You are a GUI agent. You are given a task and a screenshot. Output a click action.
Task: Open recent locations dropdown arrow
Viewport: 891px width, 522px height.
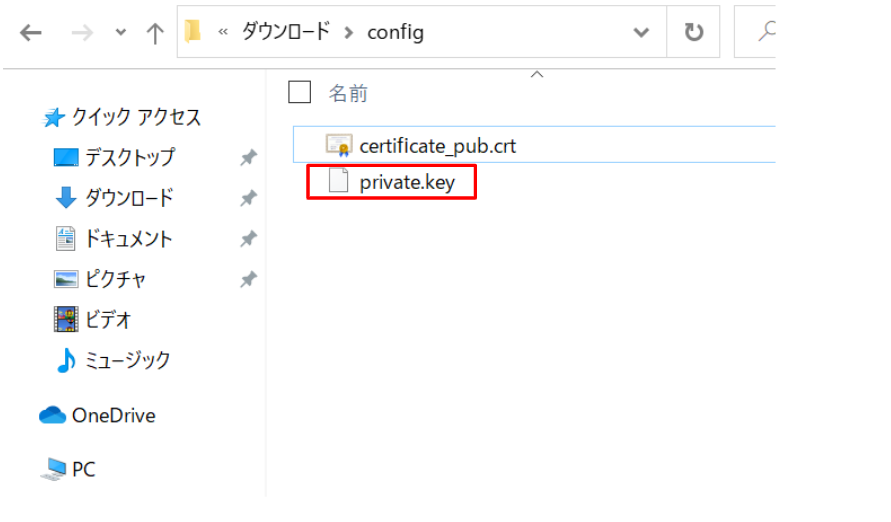point(120,32)
